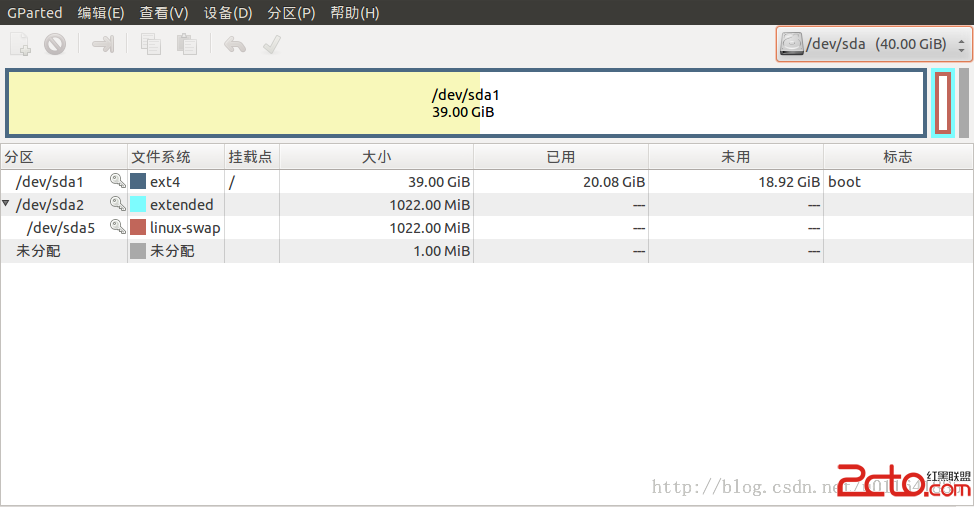Sort by the 文件系统 column header

coord(176,157)
